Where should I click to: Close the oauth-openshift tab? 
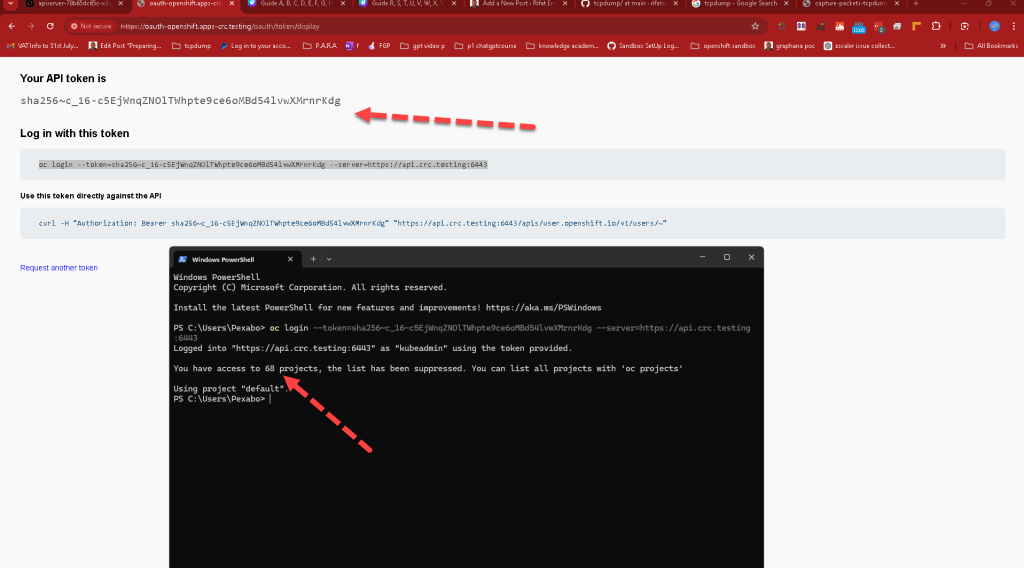coord(232,4)
